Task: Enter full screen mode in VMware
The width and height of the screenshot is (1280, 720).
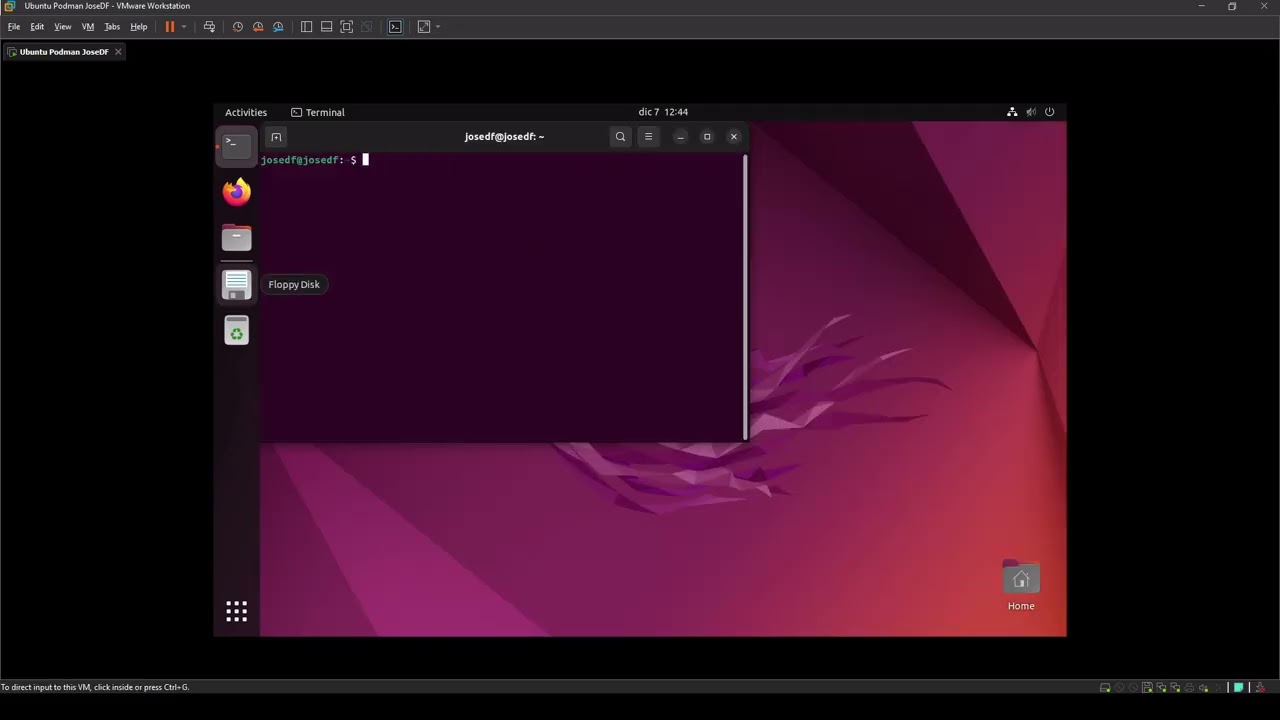Action: (347, 27)
